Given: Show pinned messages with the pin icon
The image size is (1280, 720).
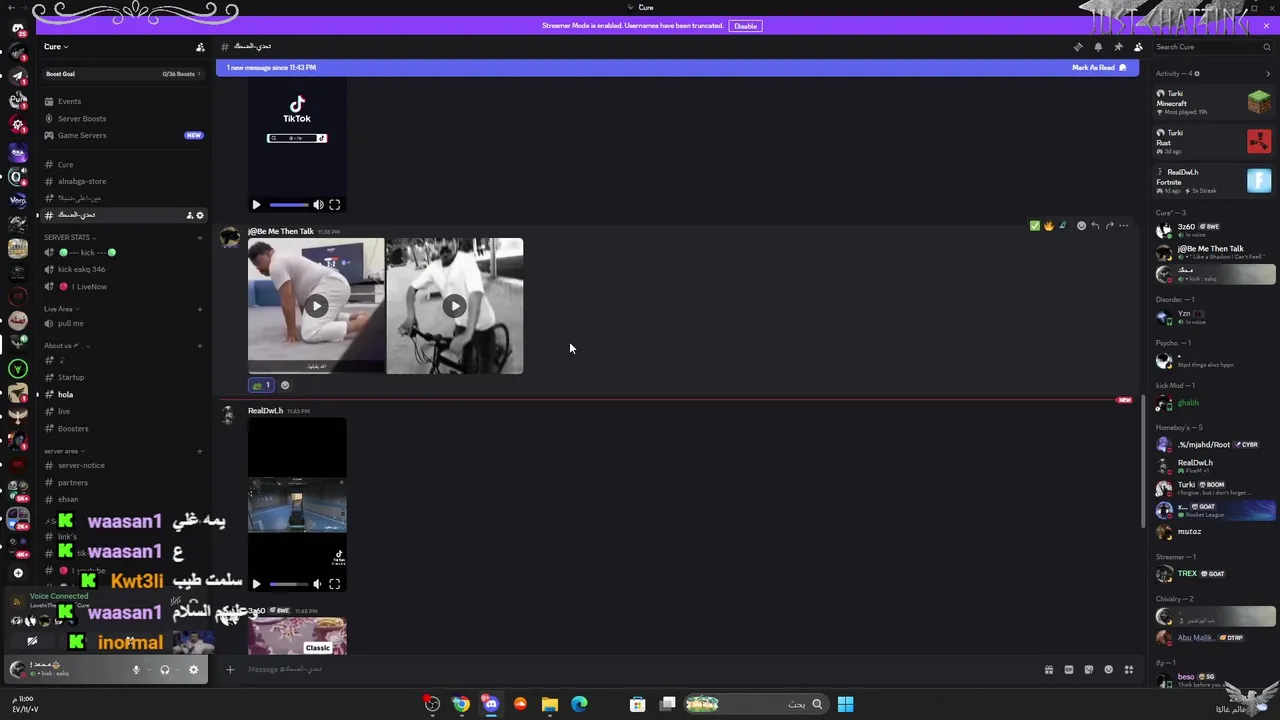Looking at the screenshot, I should (x=1118, y=47).
